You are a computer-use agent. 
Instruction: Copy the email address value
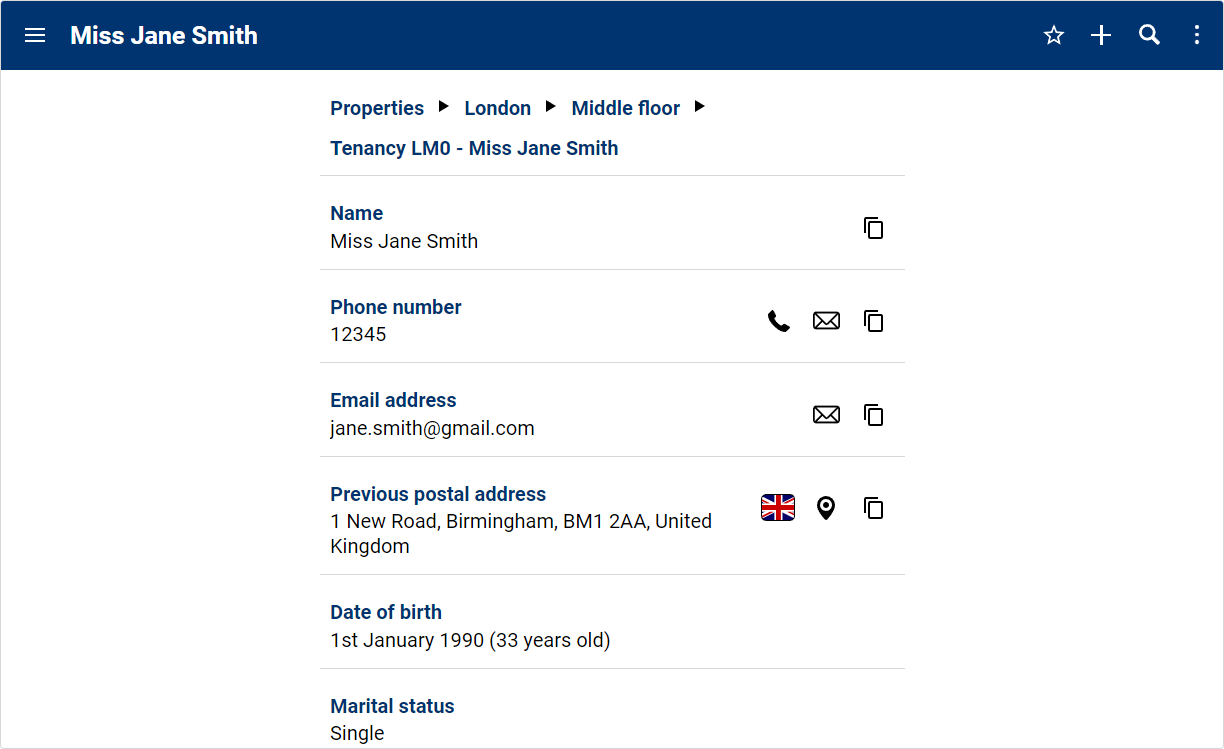click(874, 415)
